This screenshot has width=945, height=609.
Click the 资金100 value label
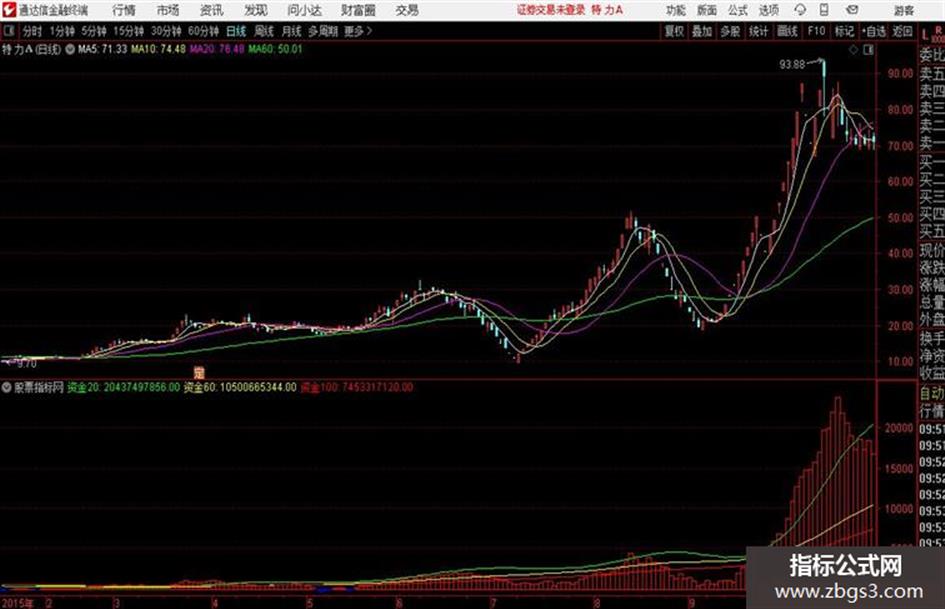tap(357, 387)
